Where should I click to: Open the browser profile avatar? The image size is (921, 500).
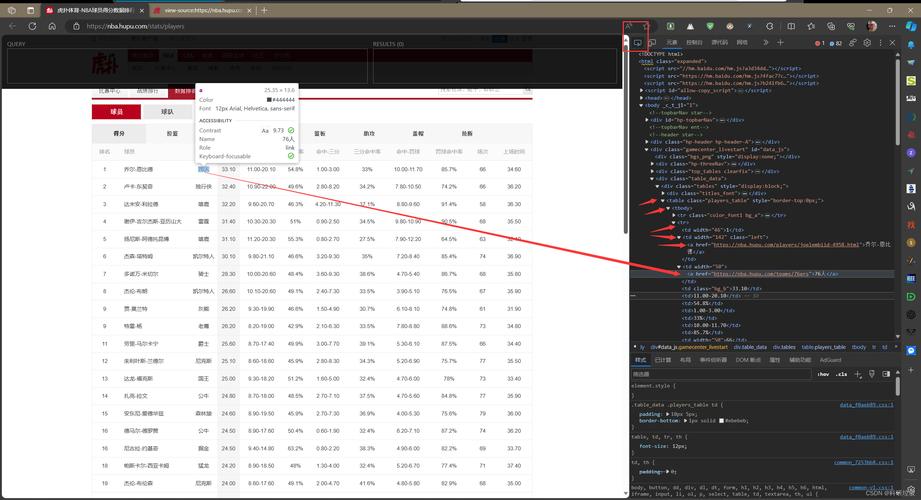872,26
